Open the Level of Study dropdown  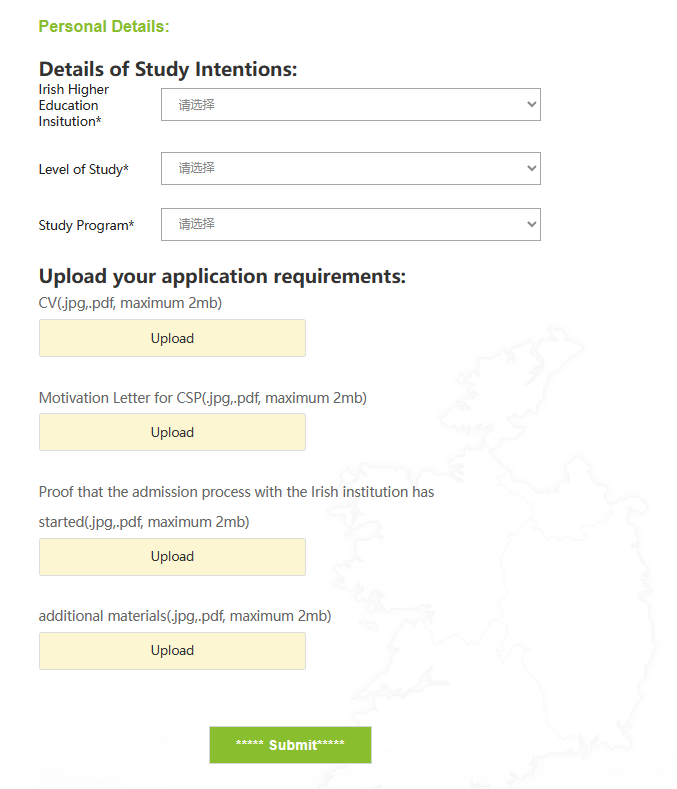point(350,168)
